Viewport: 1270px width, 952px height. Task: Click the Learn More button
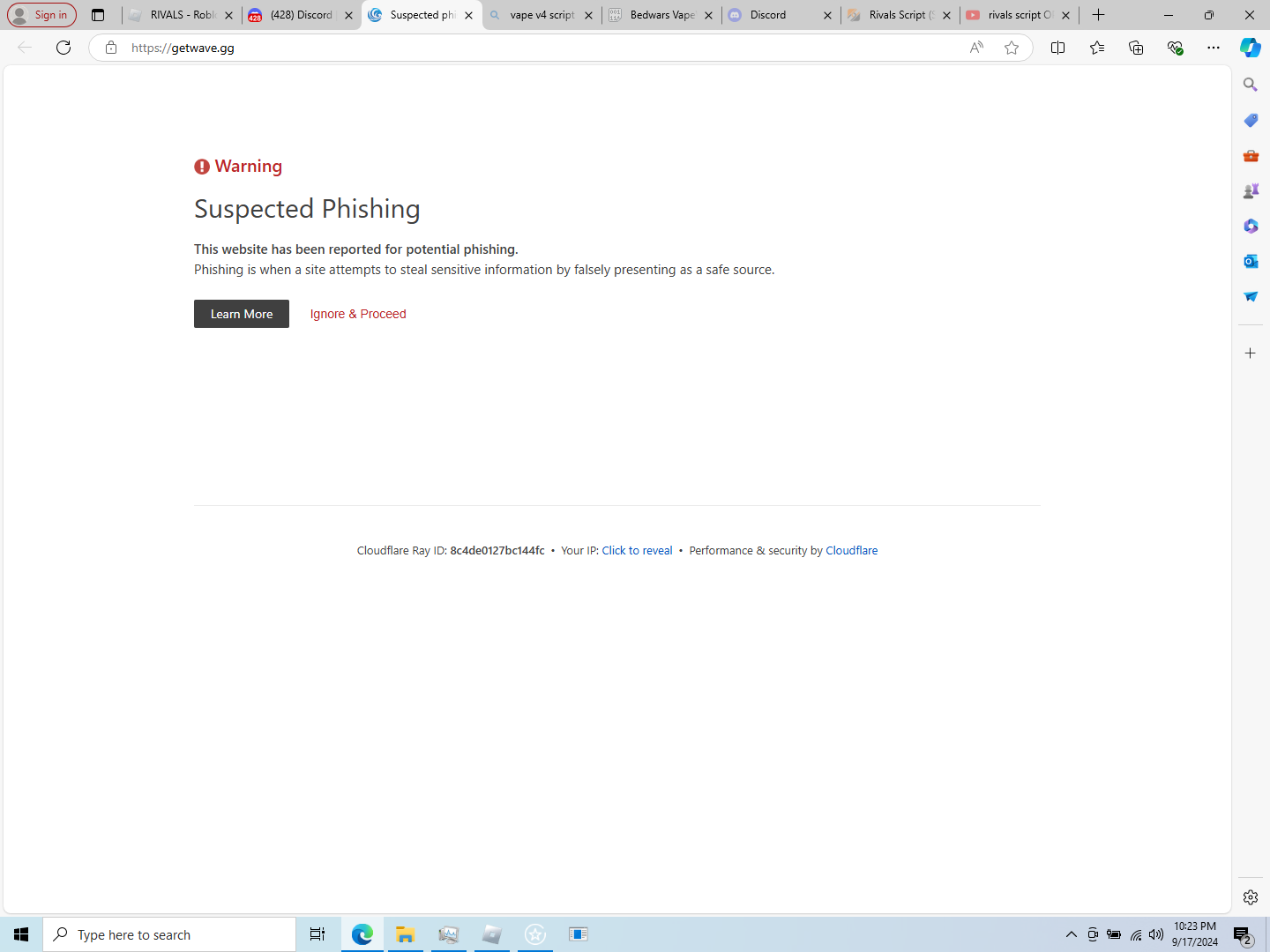(242, 314)
